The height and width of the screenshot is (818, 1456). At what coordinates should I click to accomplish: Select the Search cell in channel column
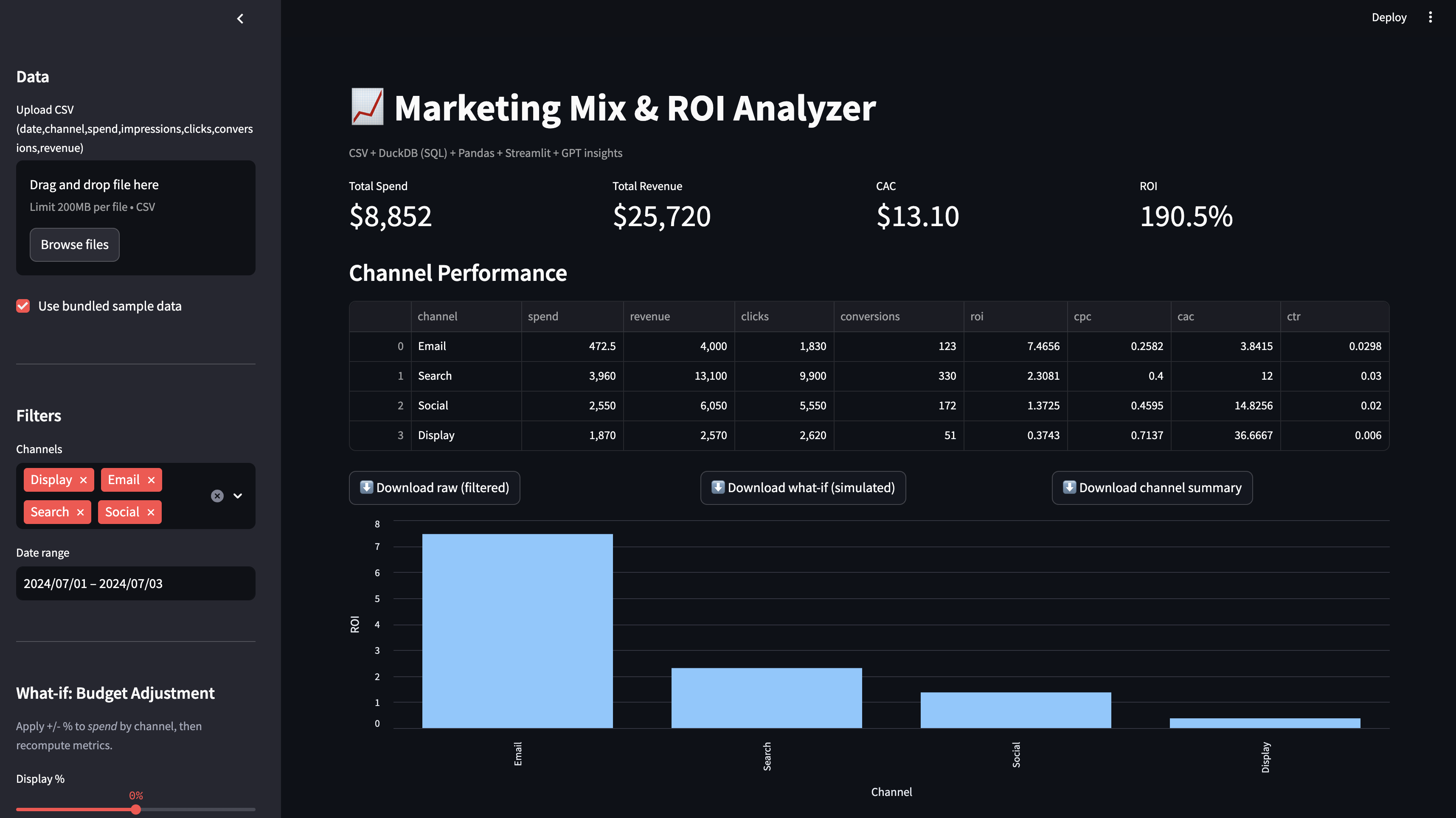[467, 376]
